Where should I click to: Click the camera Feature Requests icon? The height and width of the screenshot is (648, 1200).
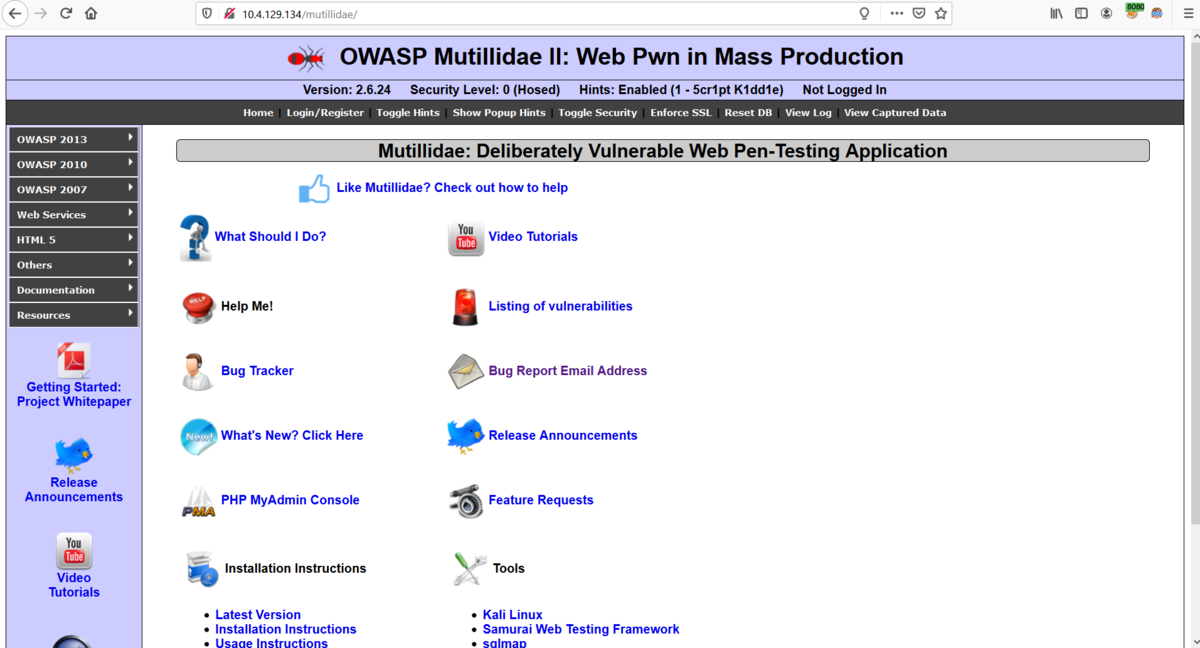466,501
